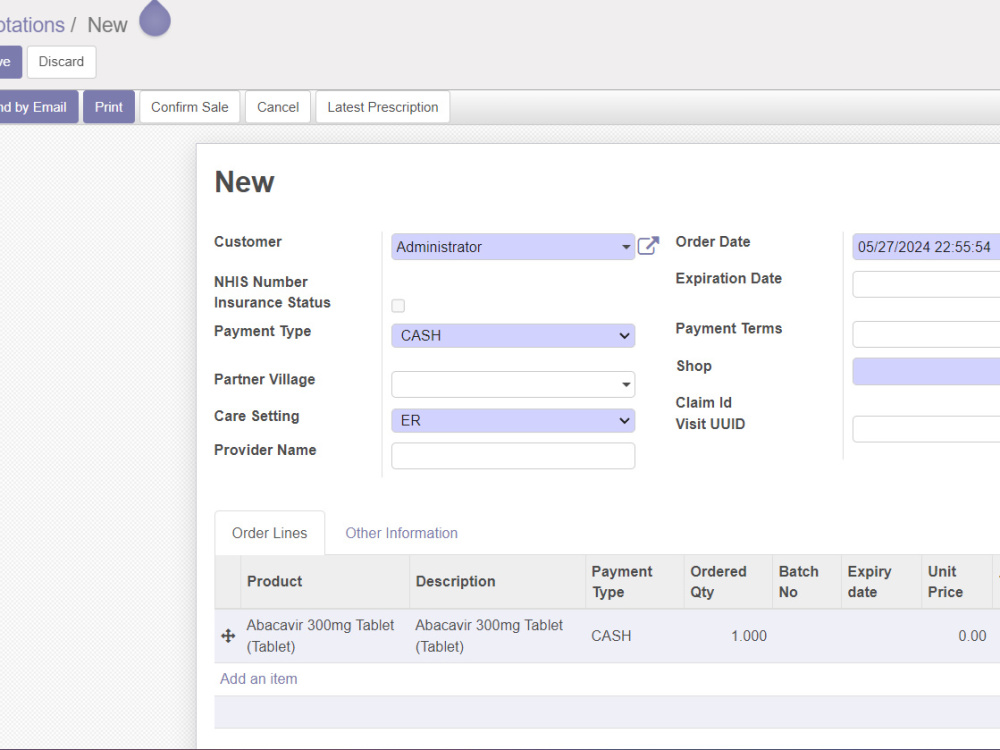The image size is (1000, 750).
Task: Send the quotation by email
Action: (x=30, y=106)
